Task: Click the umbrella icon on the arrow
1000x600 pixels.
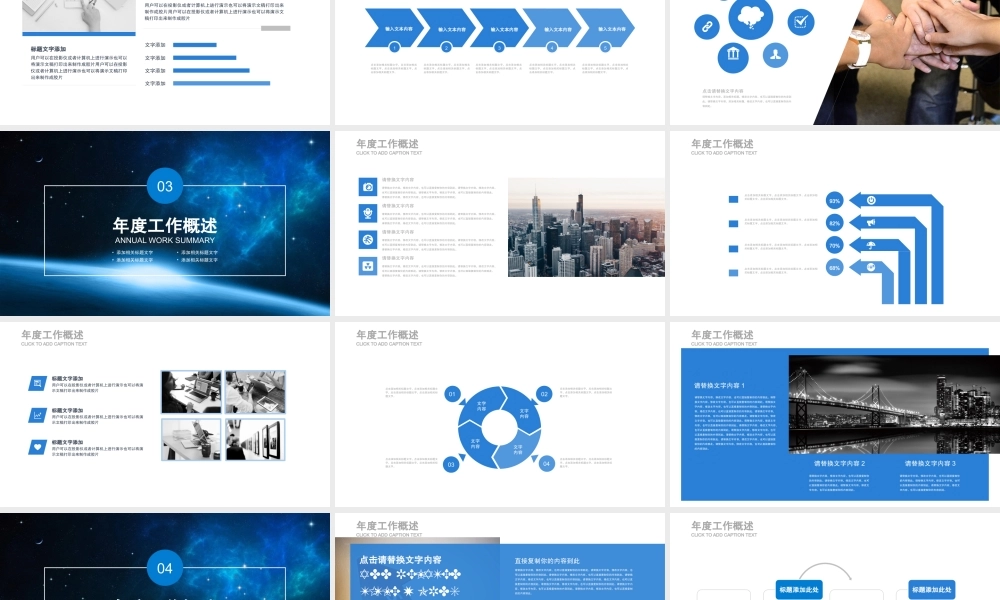Action: point(871,245)
